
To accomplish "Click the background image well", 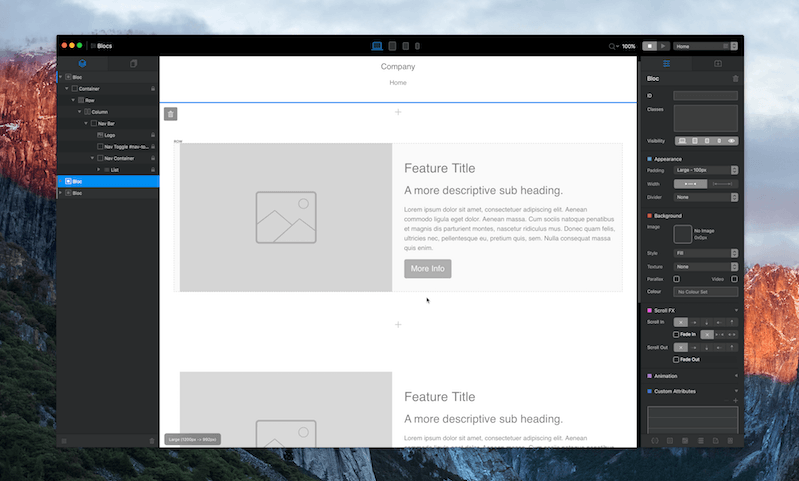I will (x=682, y=234).
